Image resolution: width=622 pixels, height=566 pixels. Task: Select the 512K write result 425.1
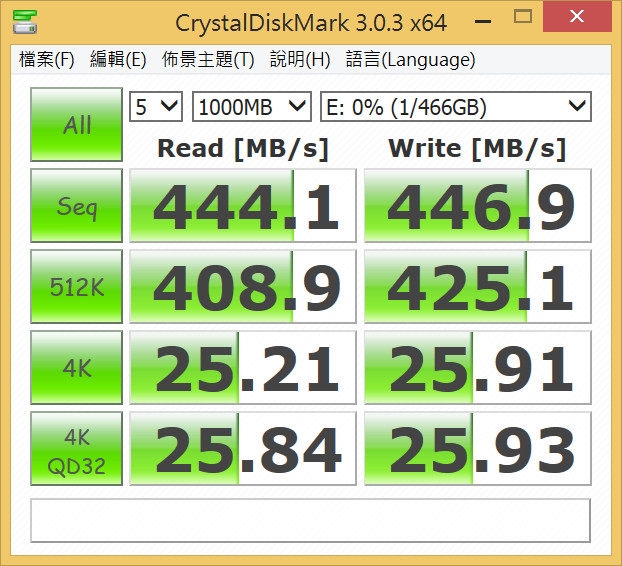tap(478, 286)
